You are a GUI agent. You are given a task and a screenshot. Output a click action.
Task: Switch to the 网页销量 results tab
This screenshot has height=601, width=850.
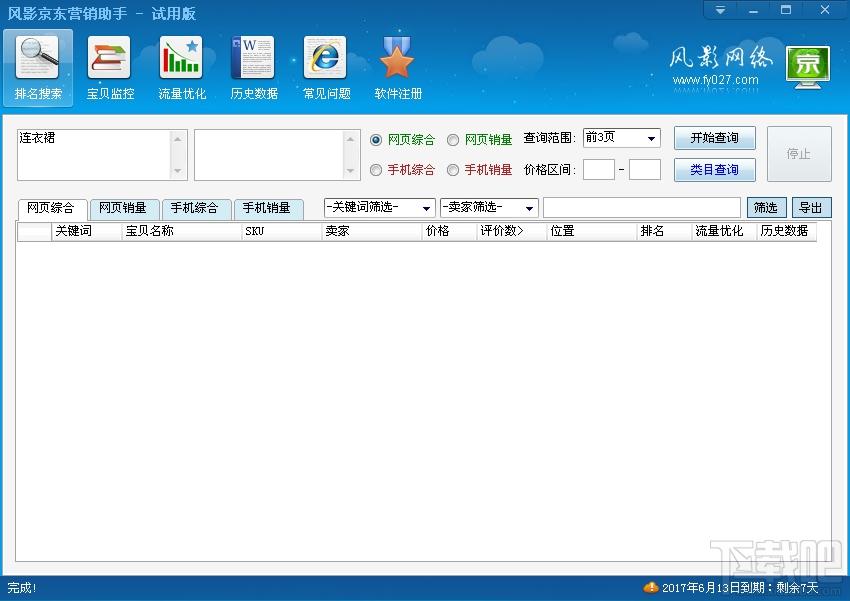click(125, 208)
